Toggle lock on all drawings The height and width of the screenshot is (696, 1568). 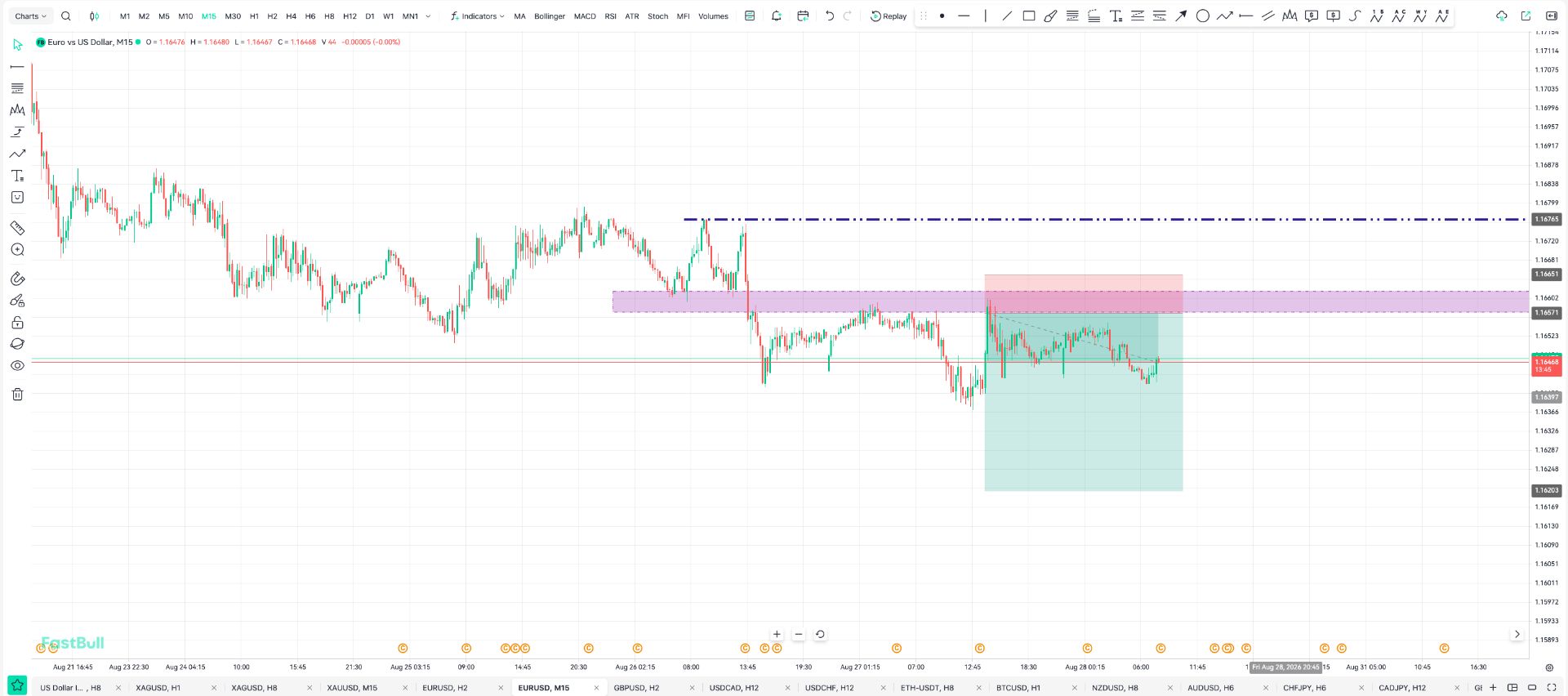click(17, 323)
